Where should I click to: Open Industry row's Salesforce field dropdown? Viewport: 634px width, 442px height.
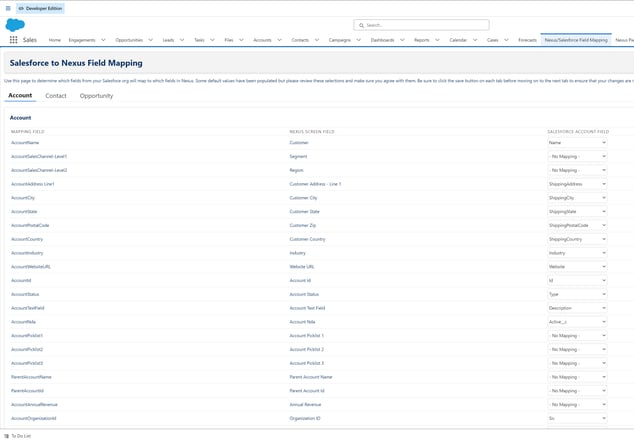coord(577,253)
